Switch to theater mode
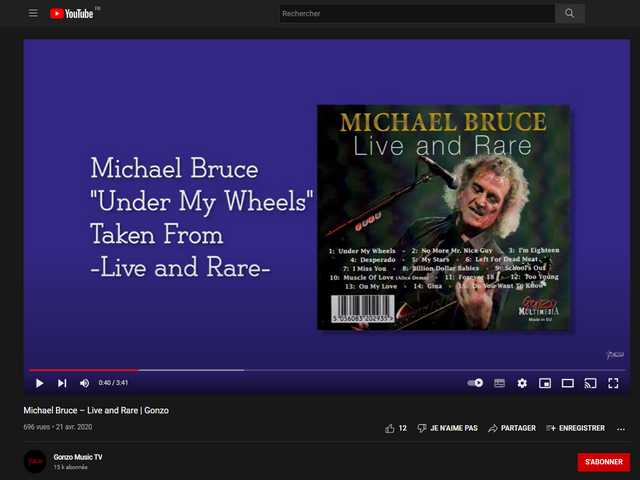The height and width of the screenshot is (480, 640). pos(567,383)
